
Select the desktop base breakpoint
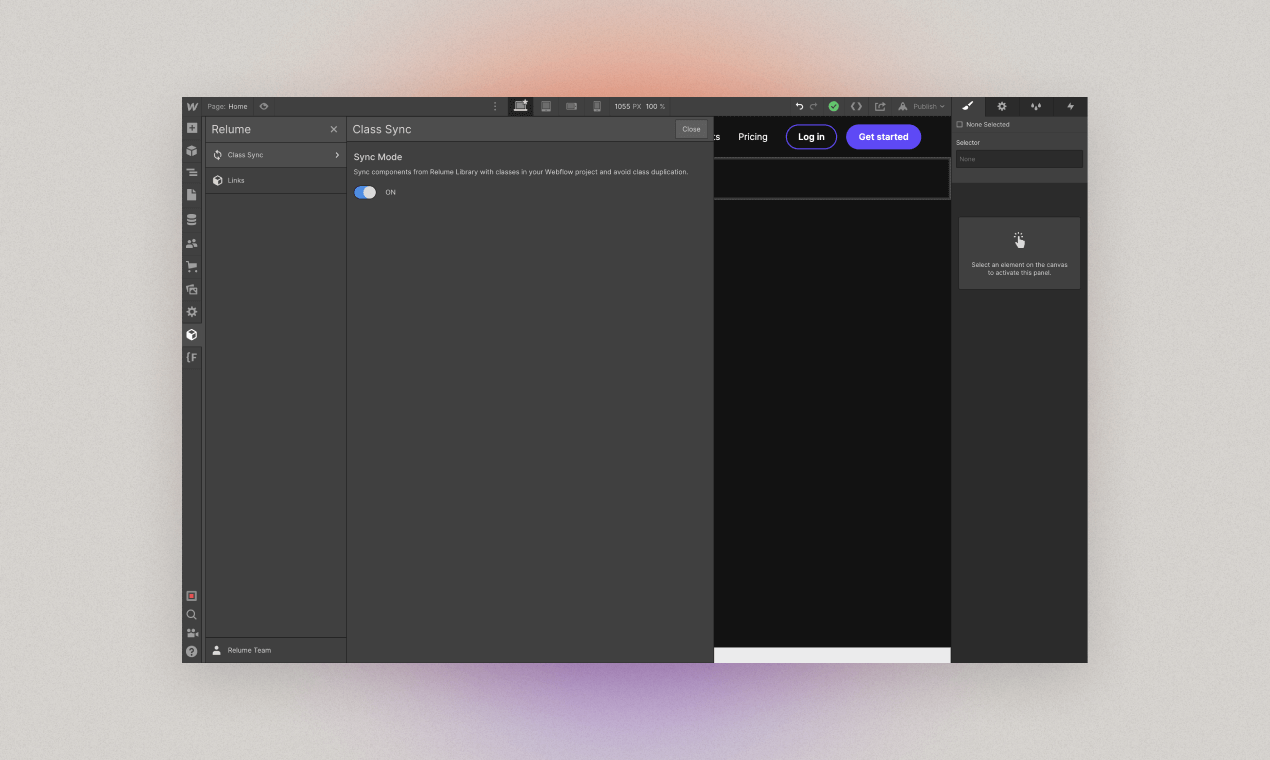pos(521,106)
